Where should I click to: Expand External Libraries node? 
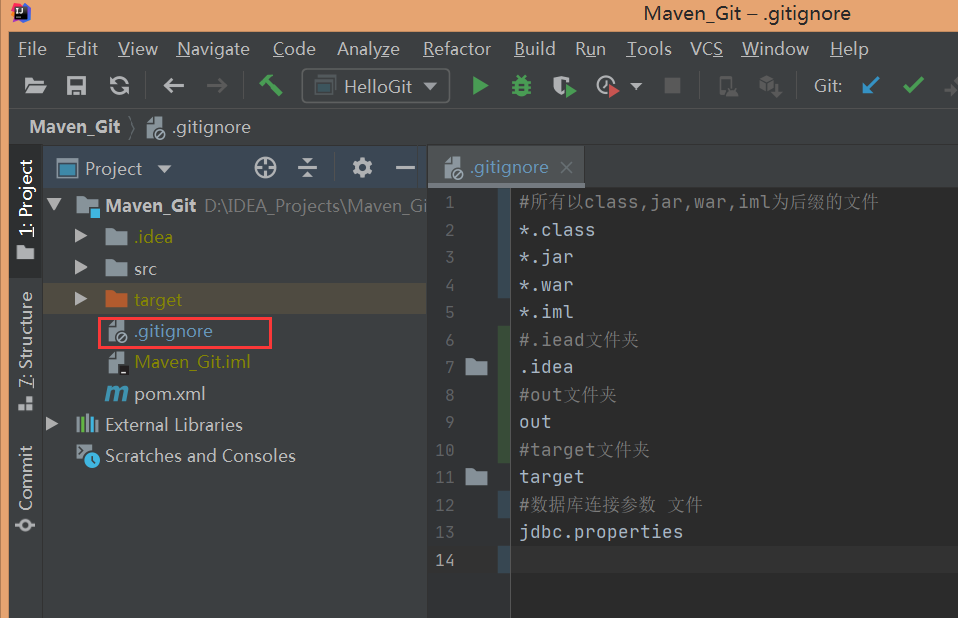tap(53, 424)
